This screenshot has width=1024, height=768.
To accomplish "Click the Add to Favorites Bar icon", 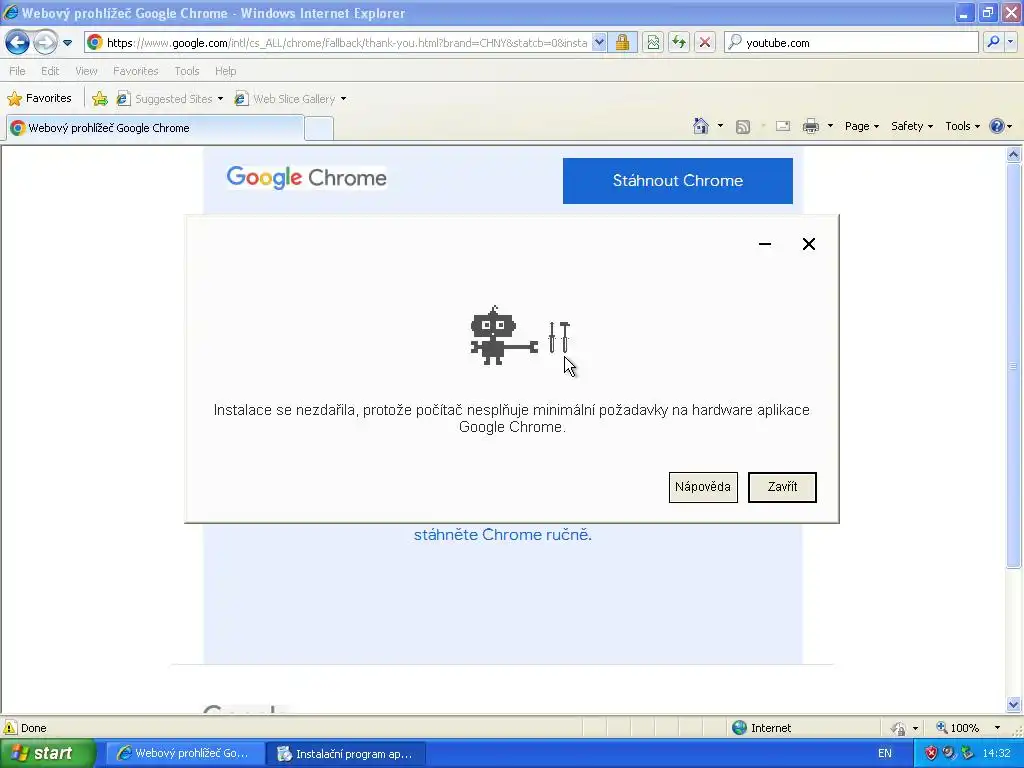I will (x=100, y=99).
